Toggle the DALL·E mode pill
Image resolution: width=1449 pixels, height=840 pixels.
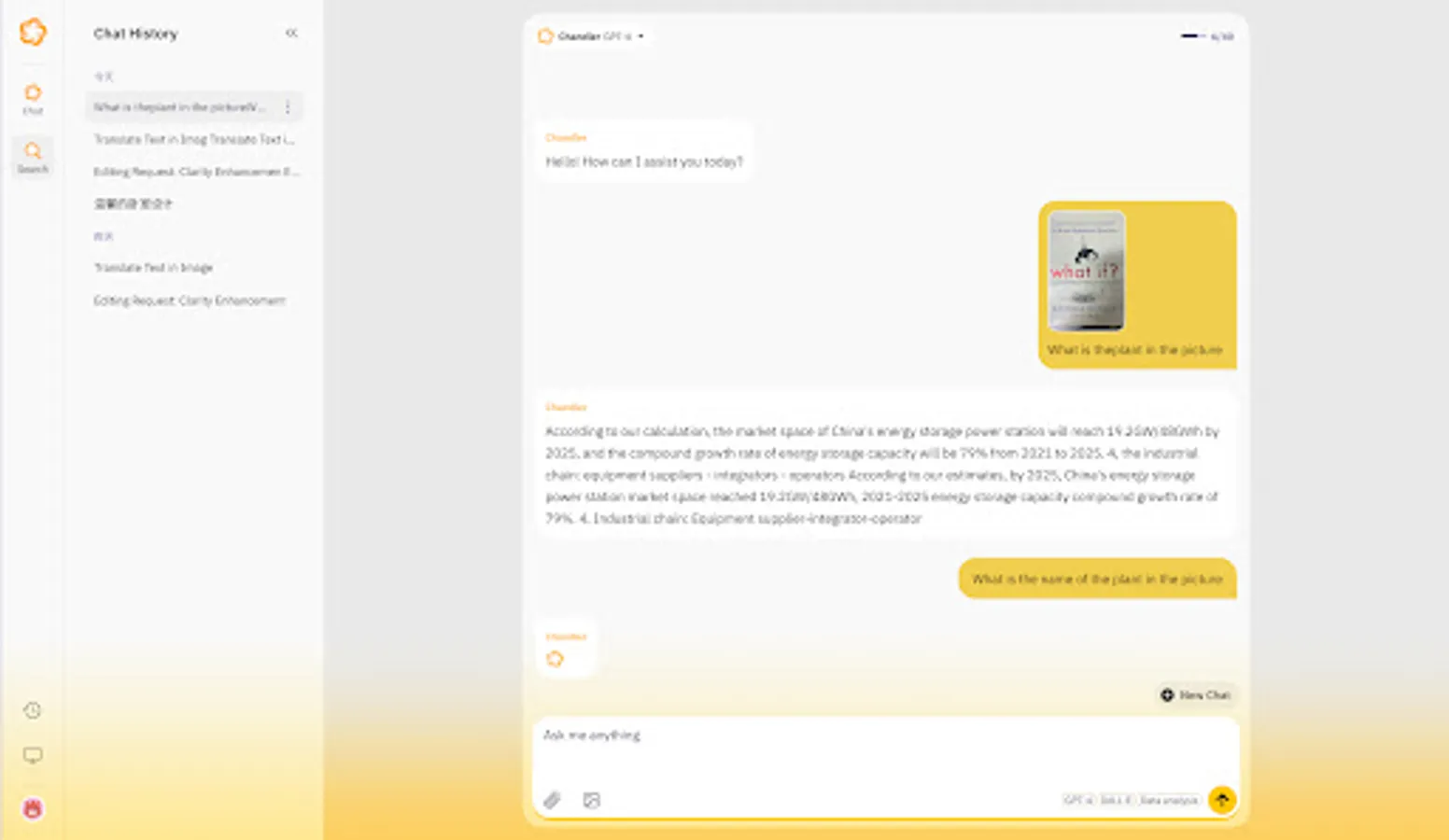pos(1116,800)
